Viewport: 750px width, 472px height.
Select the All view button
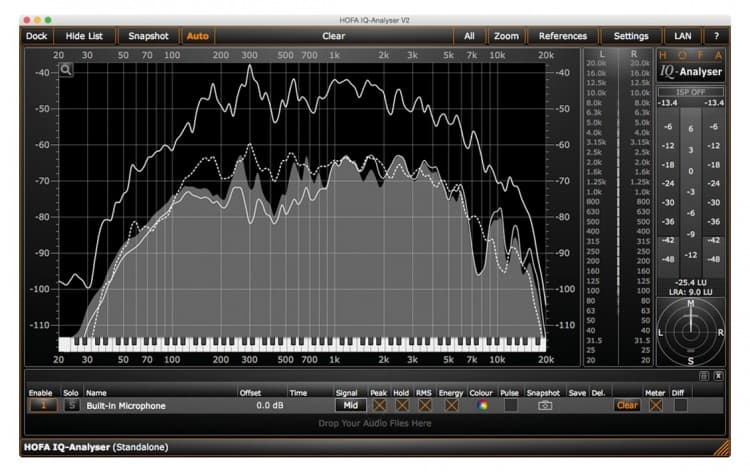click(469, 36)
